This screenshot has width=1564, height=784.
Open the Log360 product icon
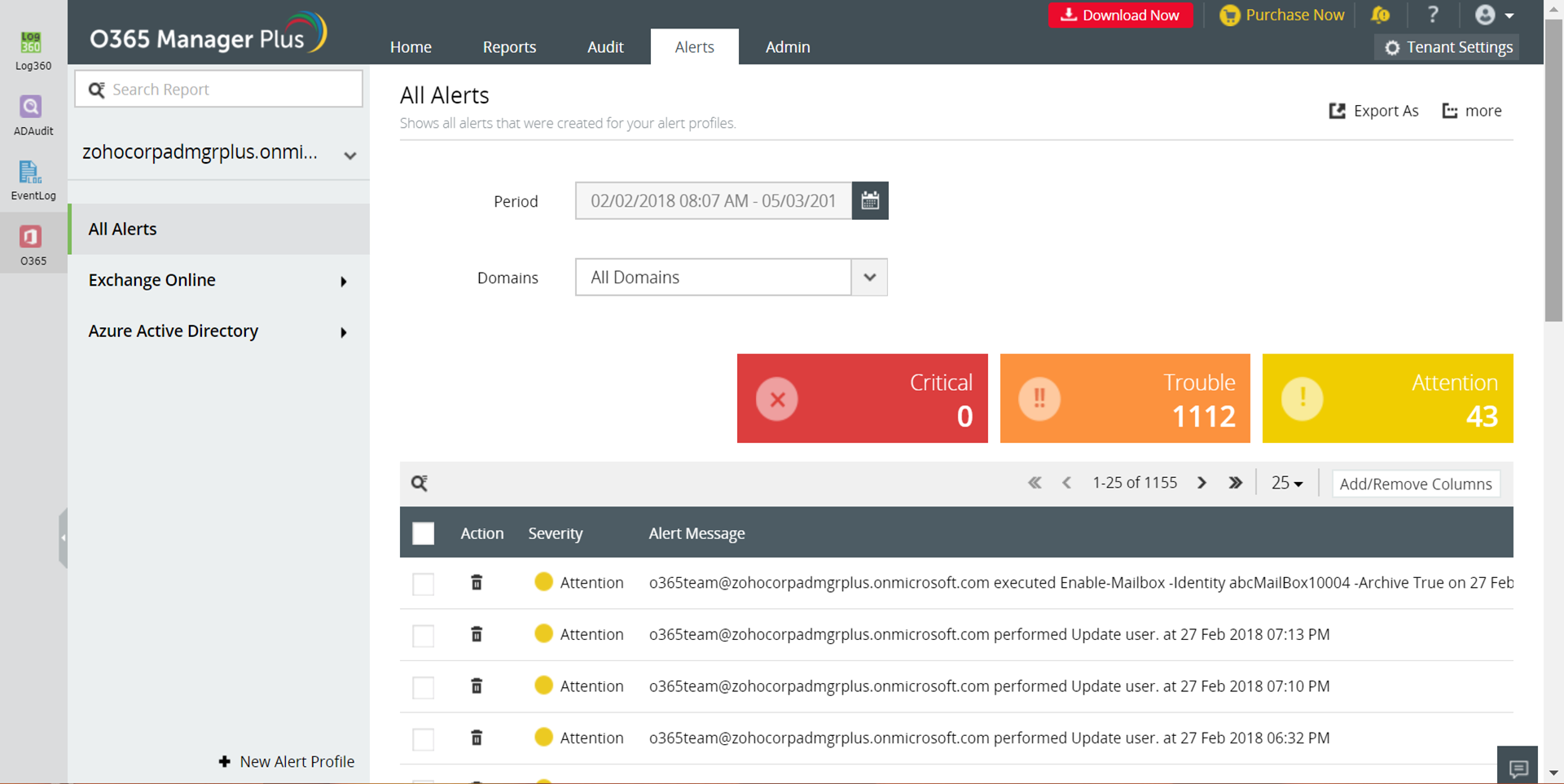33,50
